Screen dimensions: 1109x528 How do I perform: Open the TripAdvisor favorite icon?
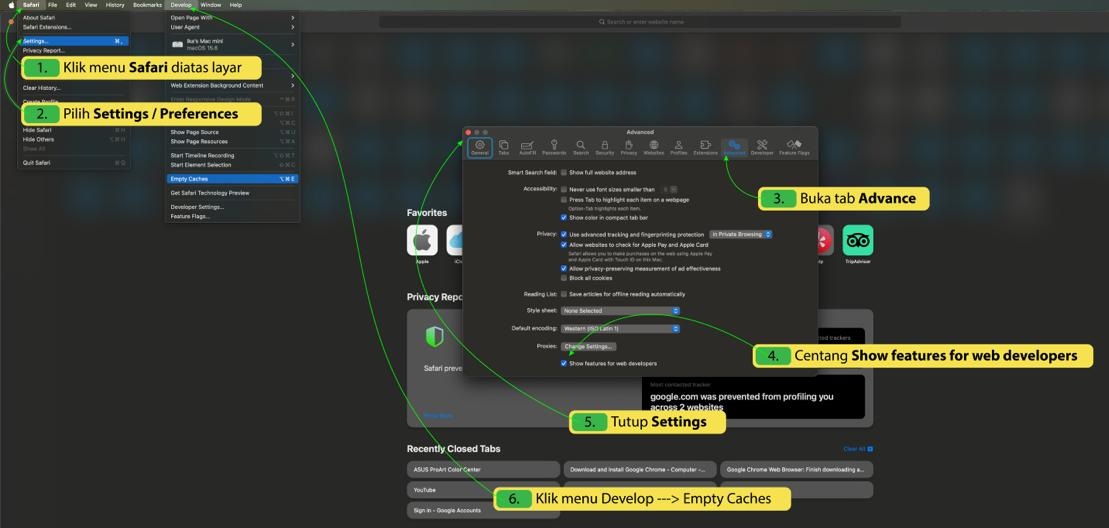coord(857,240)
